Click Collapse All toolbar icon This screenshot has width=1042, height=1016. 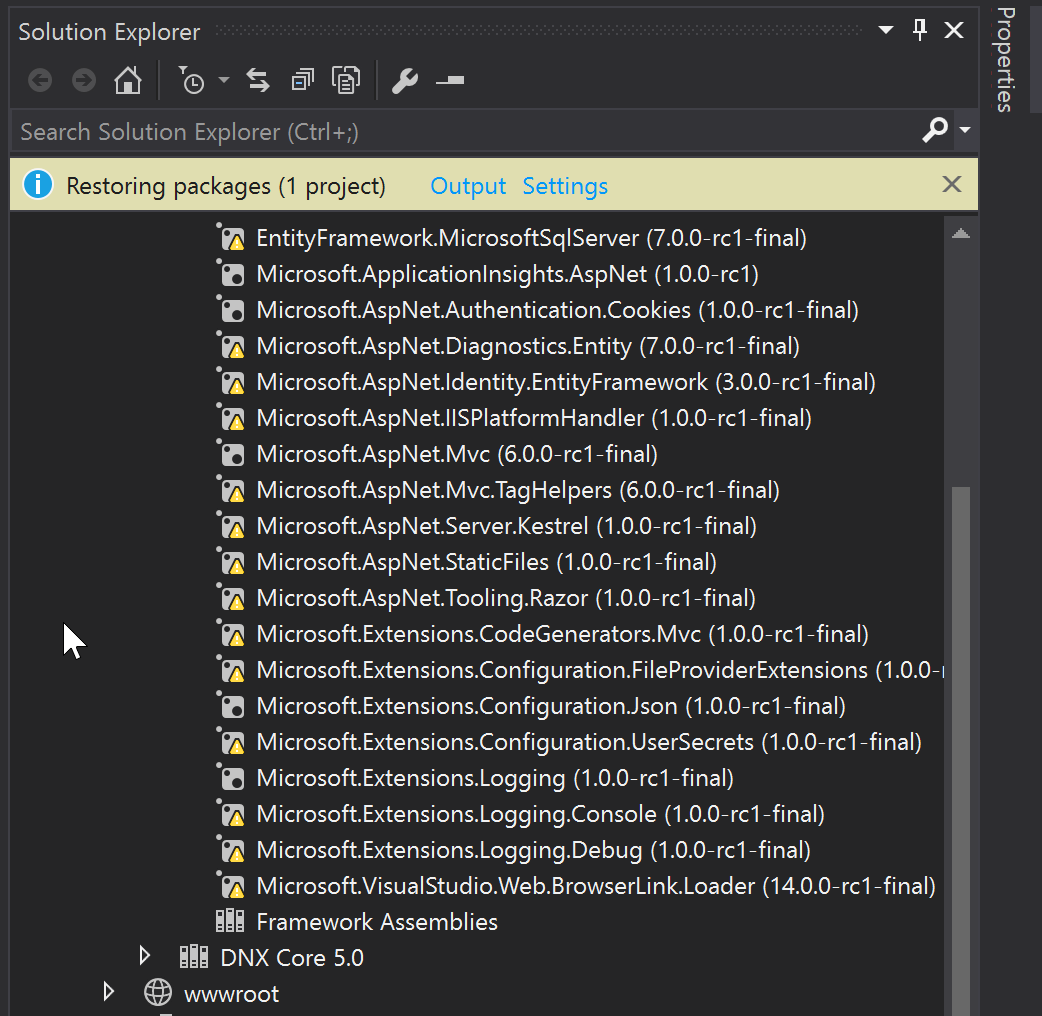(302, 80)
